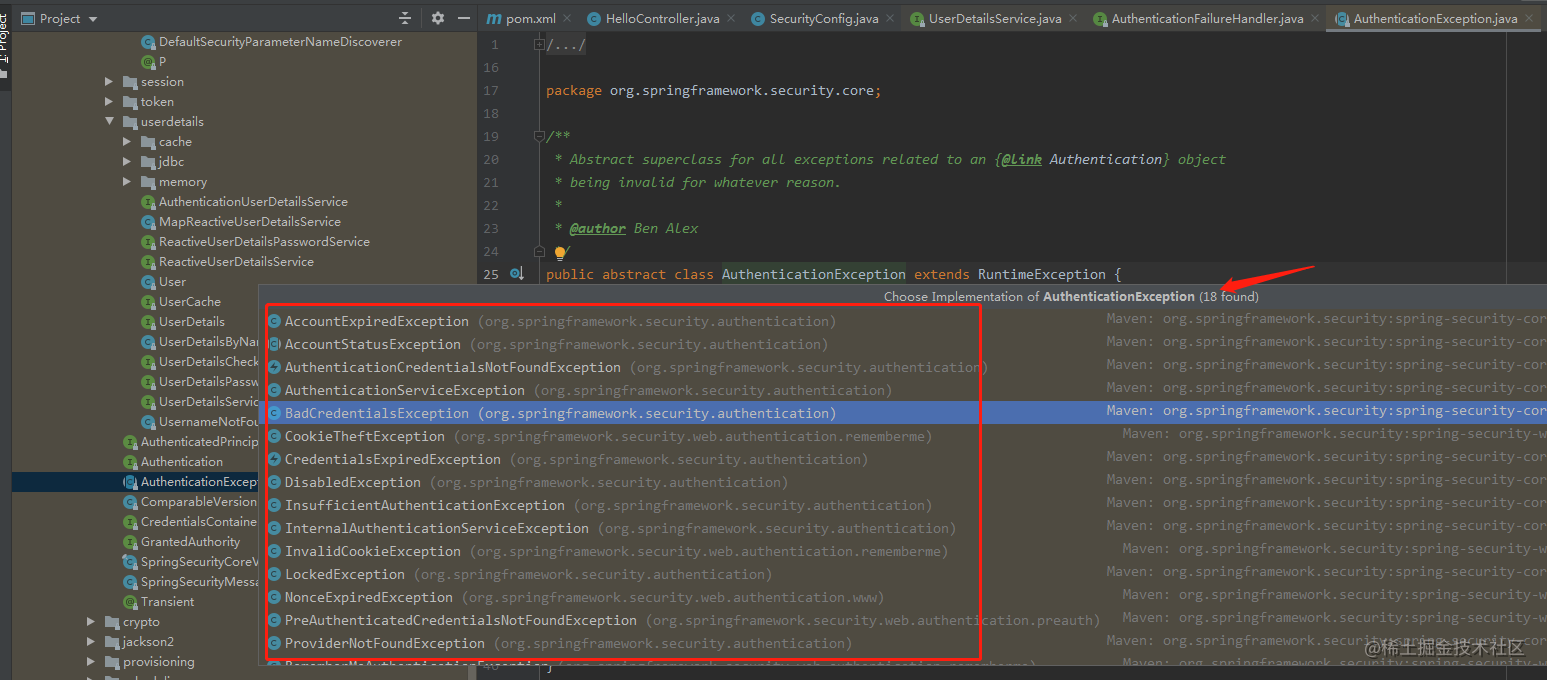This screenshot has height=680, width=1547.
Task: Expand the session folder
Action: pos(110,82)
